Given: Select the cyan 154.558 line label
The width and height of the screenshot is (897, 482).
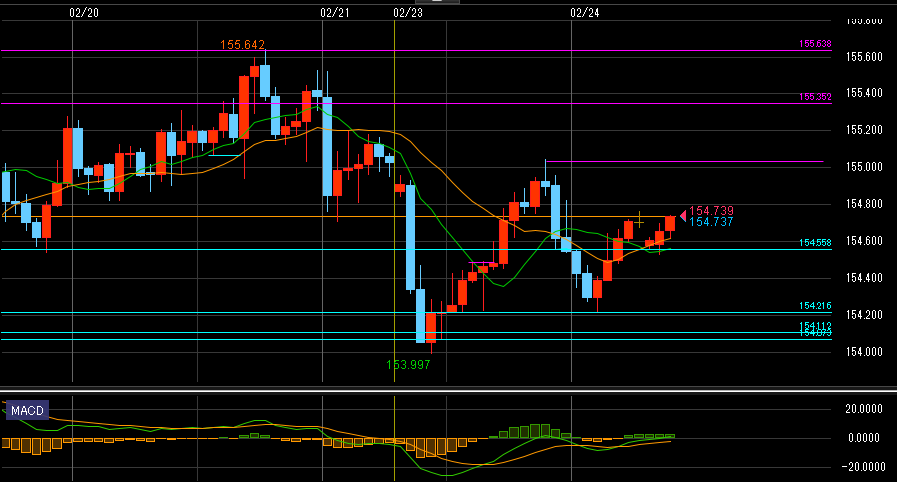Looking at the screenshot, I should click(x=815, y=243).
